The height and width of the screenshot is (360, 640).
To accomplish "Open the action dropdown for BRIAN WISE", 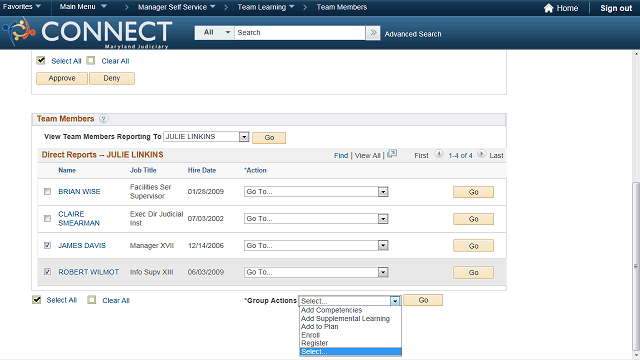I will (316, 191).
